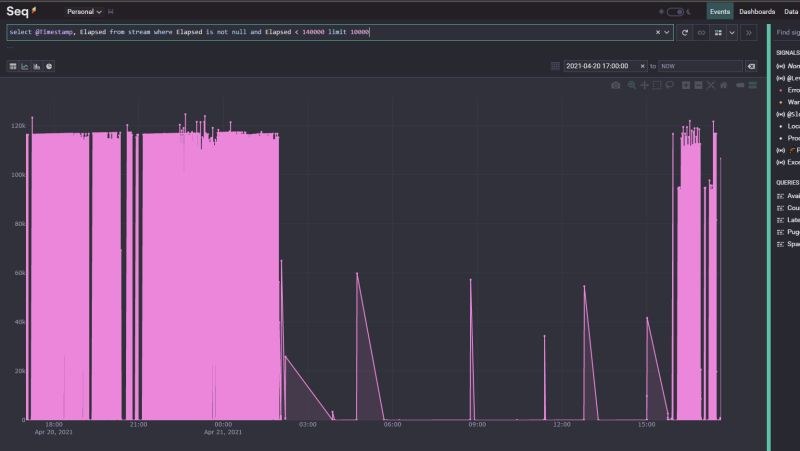Open the Personal workspace dropdown
The height and width of the screenshot is (451, 800).
pos(84,12)
